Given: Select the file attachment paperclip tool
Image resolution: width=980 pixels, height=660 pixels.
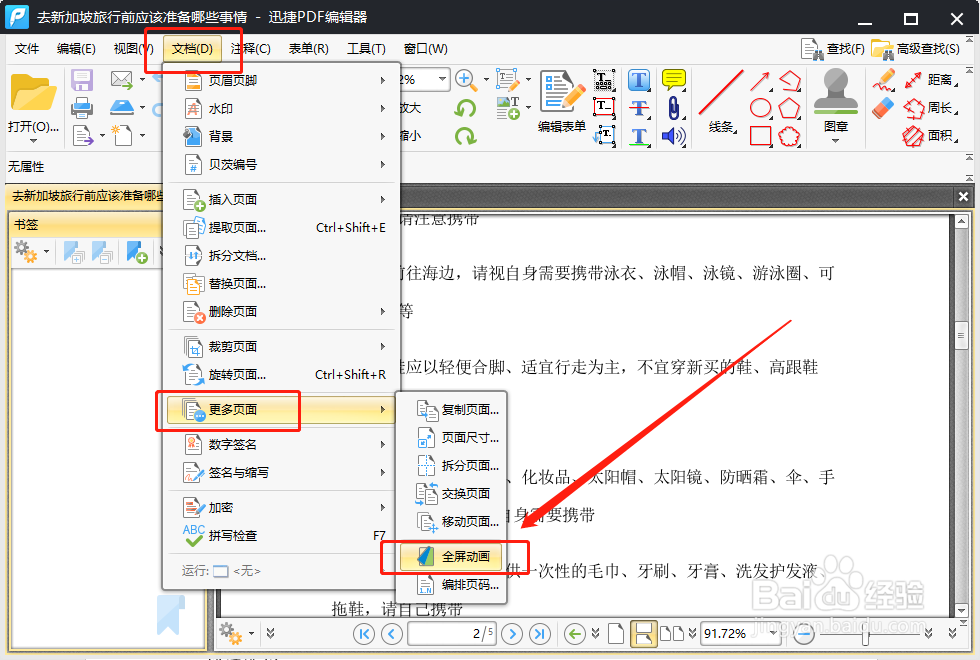Looking at the screenshot, I should (674, 108).
